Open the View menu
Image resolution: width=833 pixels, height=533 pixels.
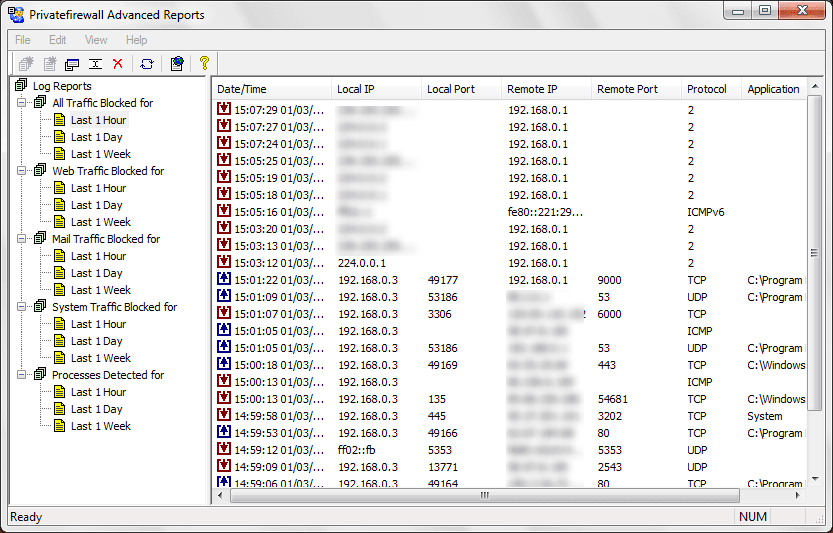click(x=96, y=40)
